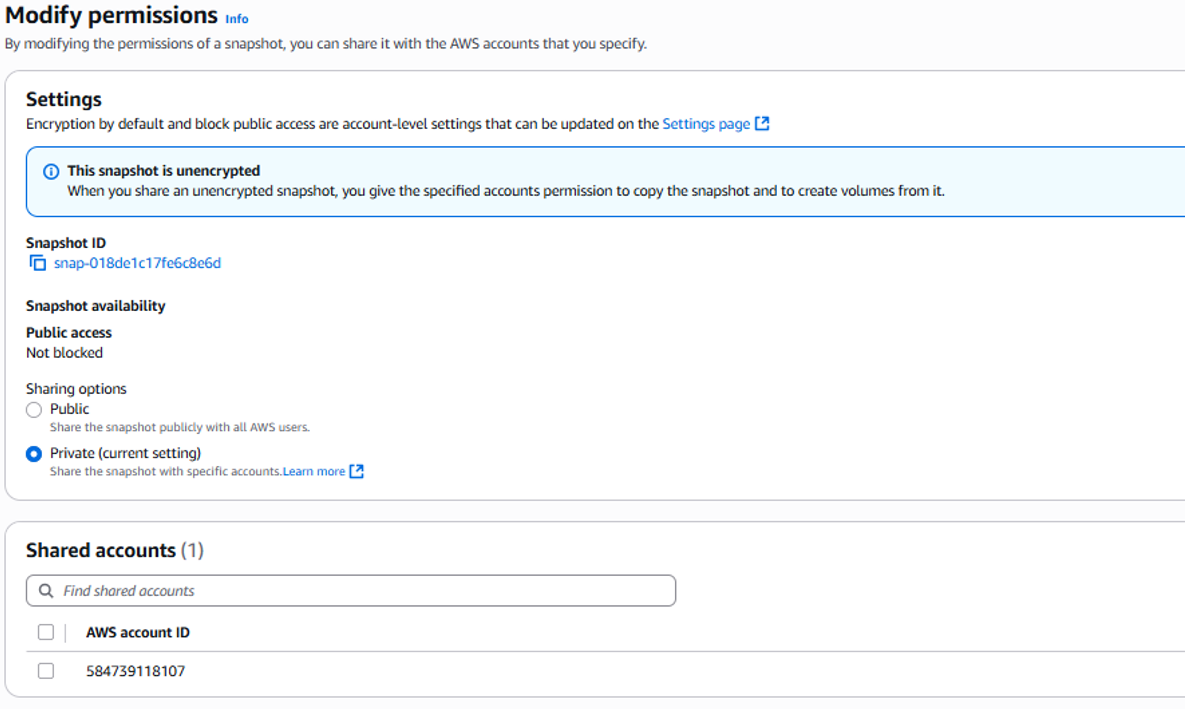Toggle the select-all accounts header checkbox
The width and height of the screenshot is (1186, 709).
[46, 632]
